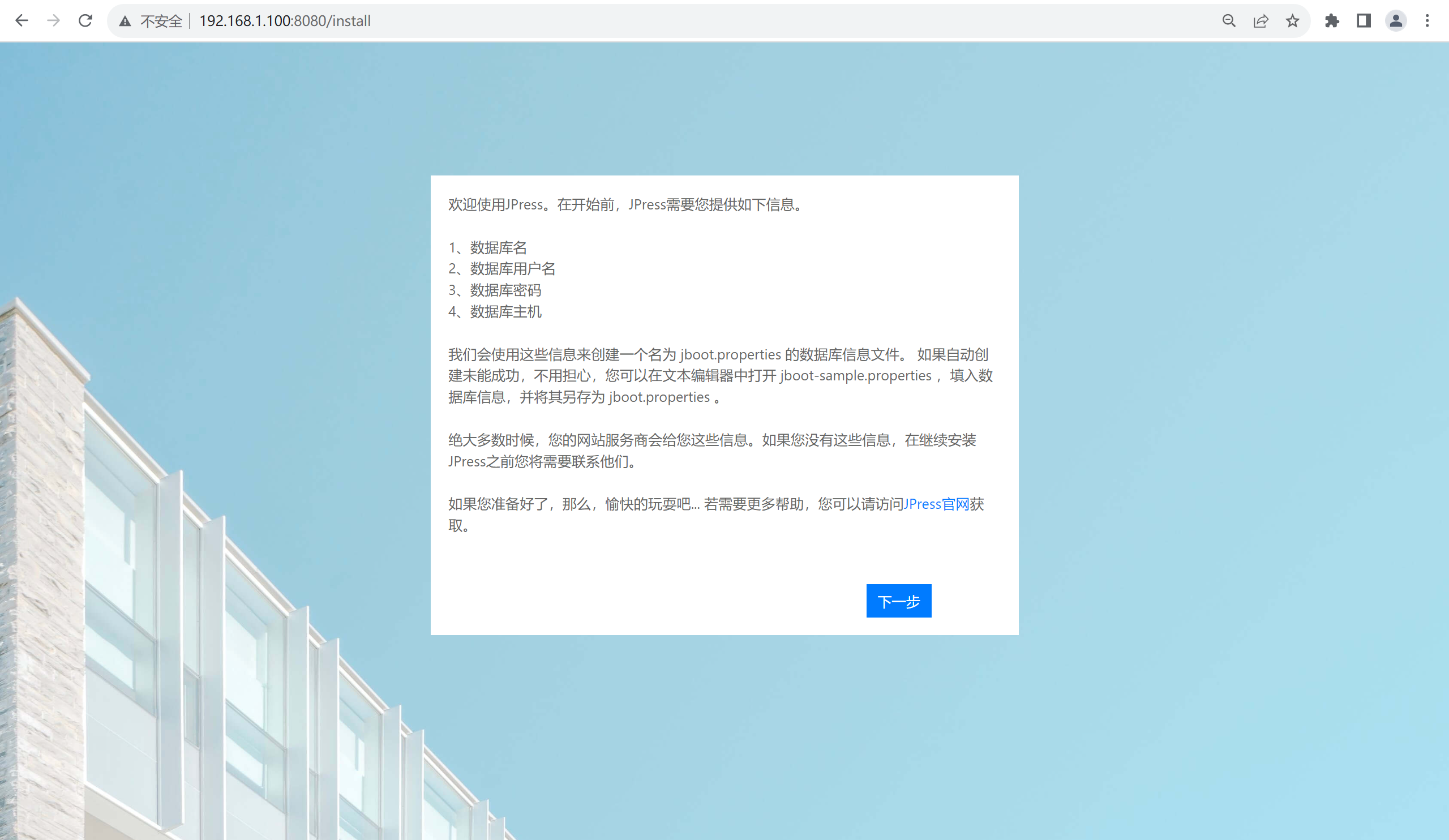Click the browser back arrow
The width and height of the screenshot is (1449, 840).
click(22, 21)
